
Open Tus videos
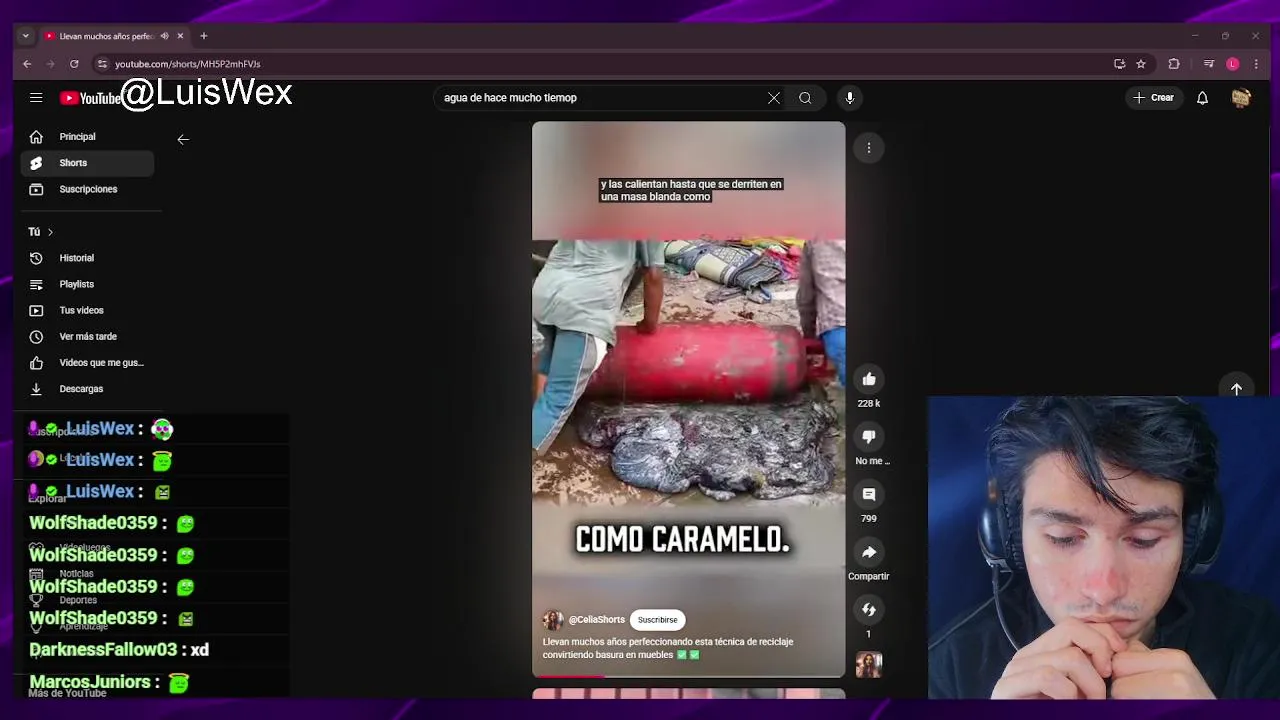coord(87,310)
